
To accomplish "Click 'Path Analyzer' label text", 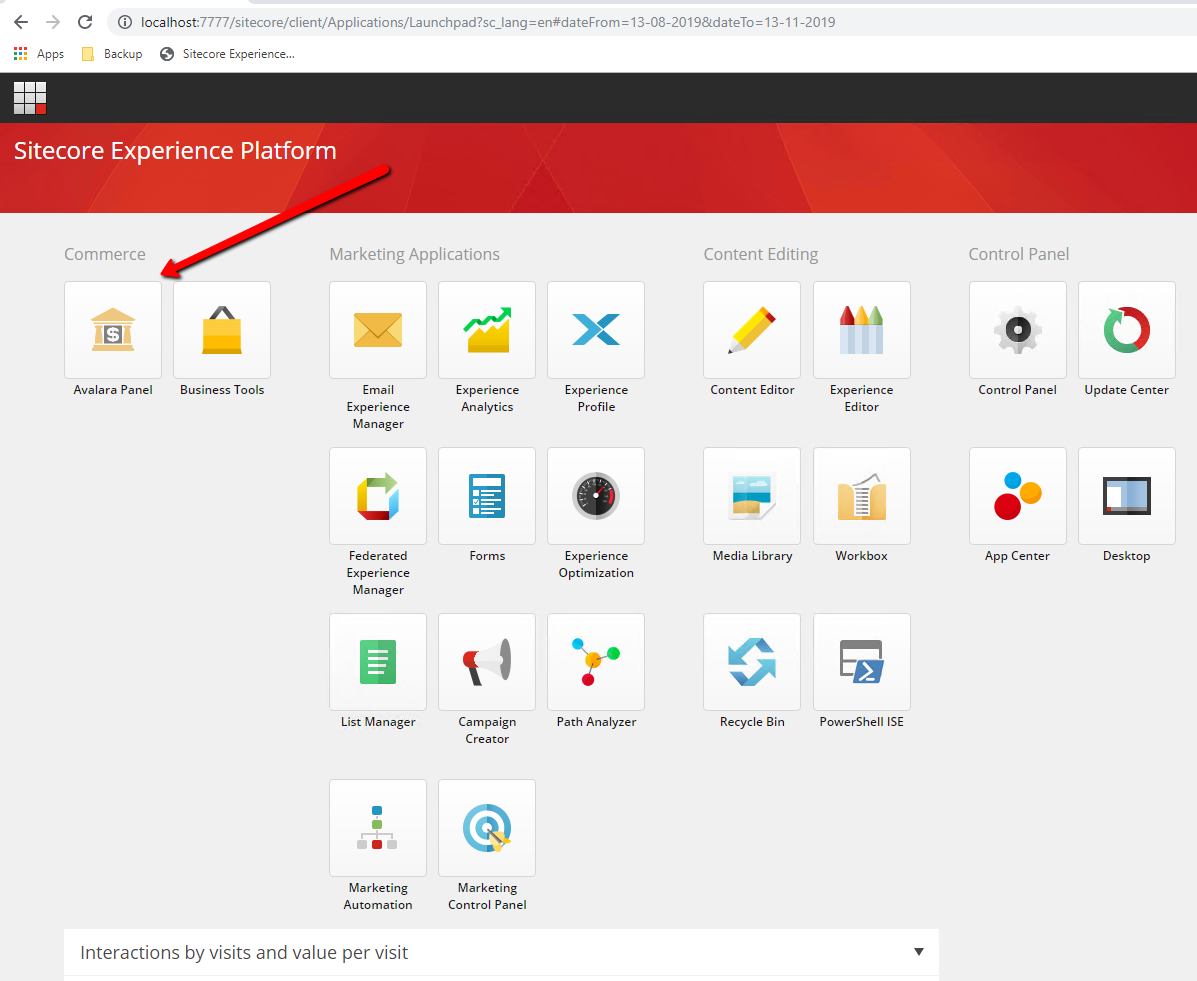I will pyautogui.click(x=596, y=721).
